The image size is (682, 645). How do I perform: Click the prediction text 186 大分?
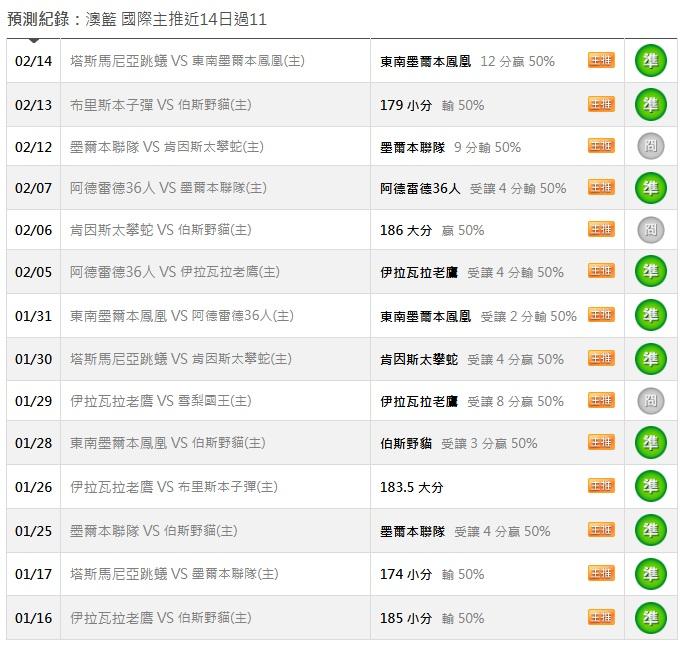point(406,230)
